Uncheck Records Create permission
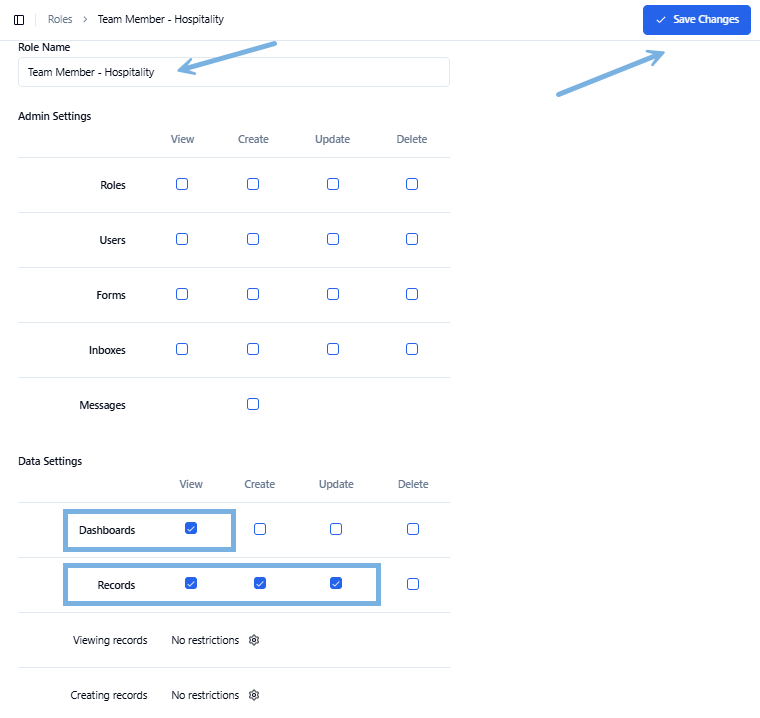760x718 pixels. click(260, 583)
